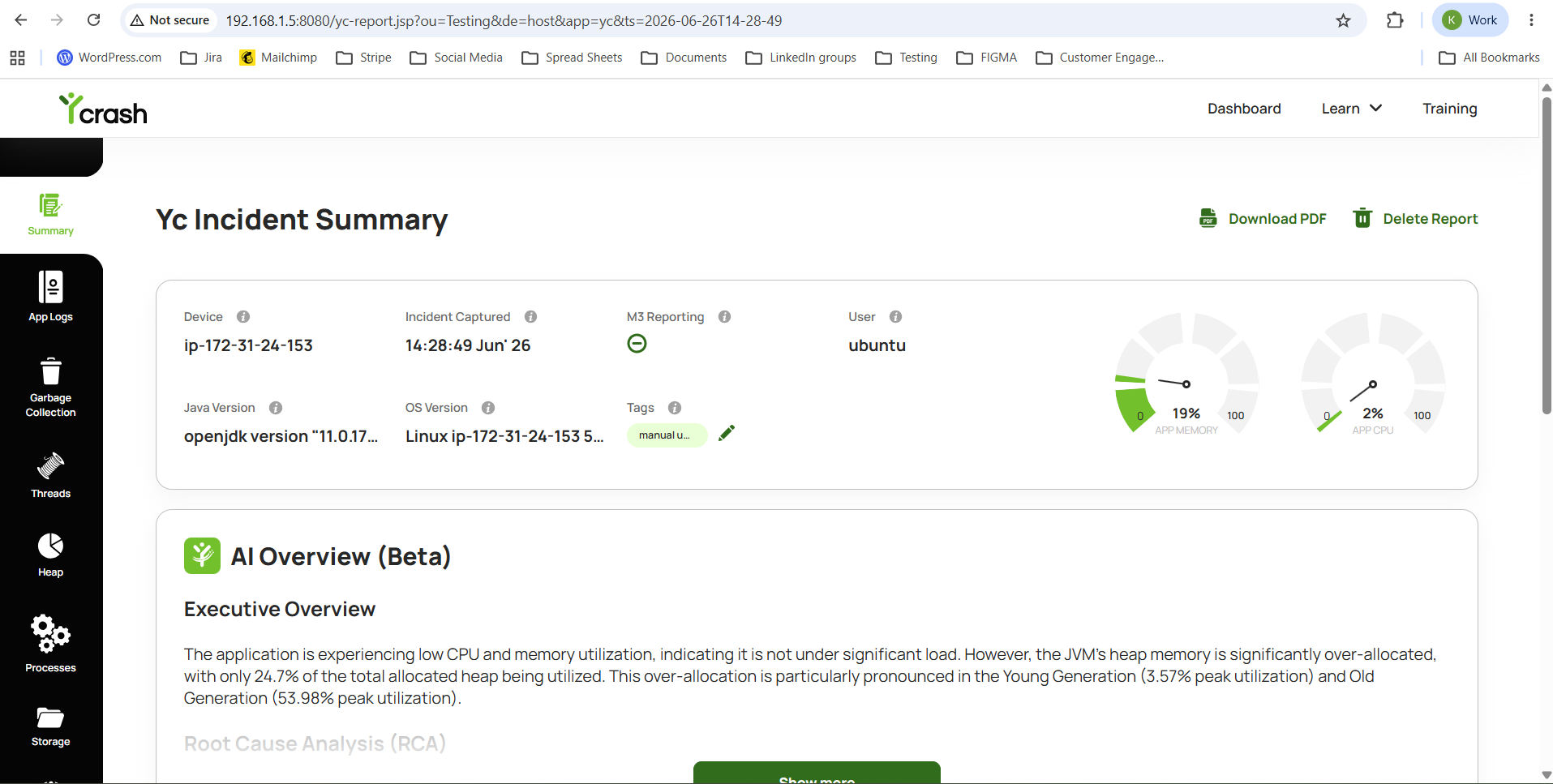Open the Testing bookmarks folder
This screenshot has height=784, width=1553.
coord(907,58)
